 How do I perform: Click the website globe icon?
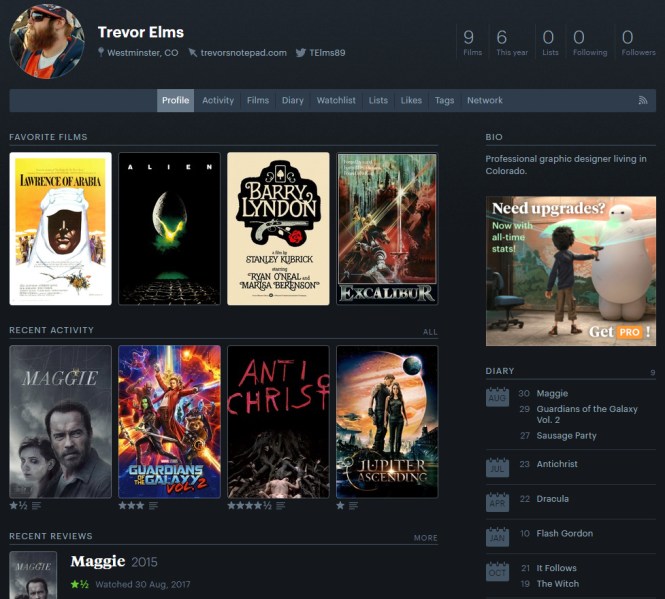[192, 53]
